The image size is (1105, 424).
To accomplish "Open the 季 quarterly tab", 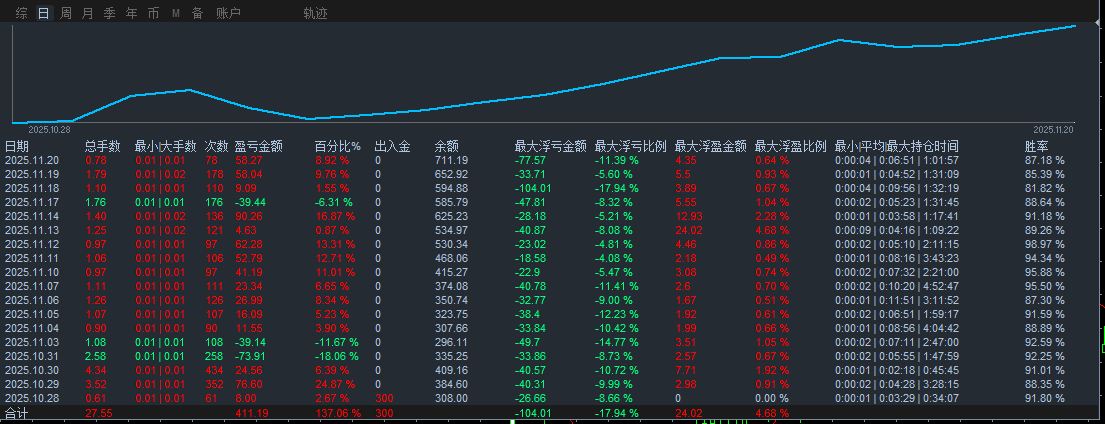I will point(109,13).
